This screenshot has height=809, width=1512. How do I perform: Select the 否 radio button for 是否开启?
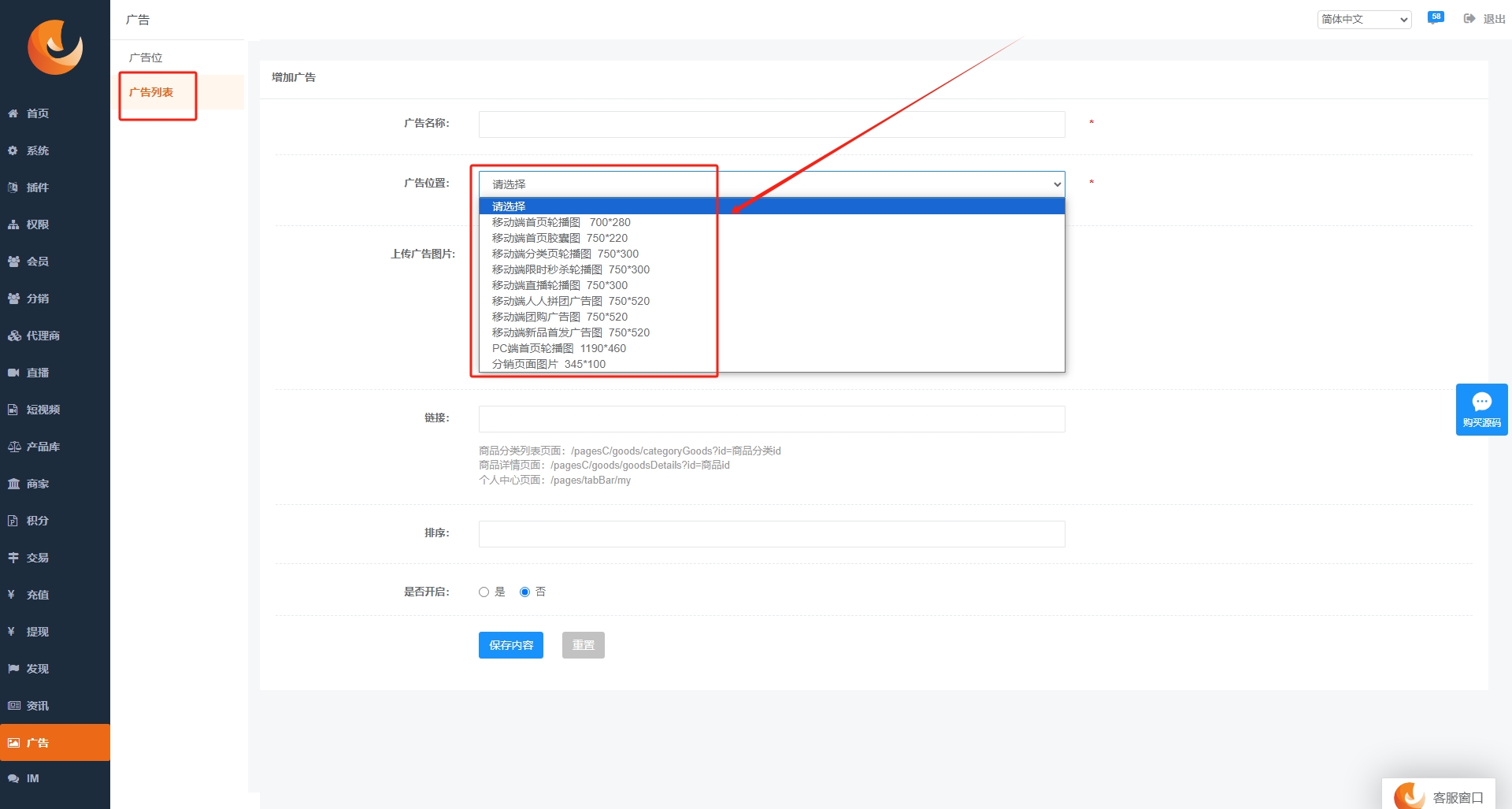pyautogui.click(x=524, y=592)
